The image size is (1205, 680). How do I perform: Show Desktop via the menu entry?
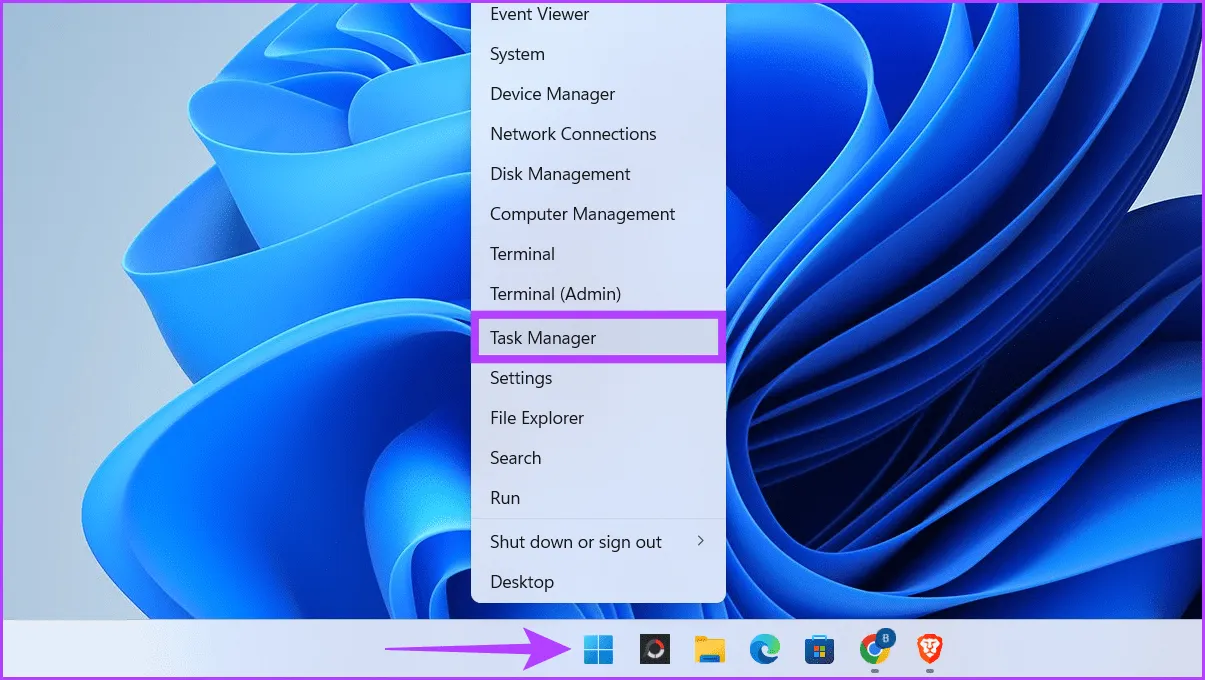click(x=521, y=582)
